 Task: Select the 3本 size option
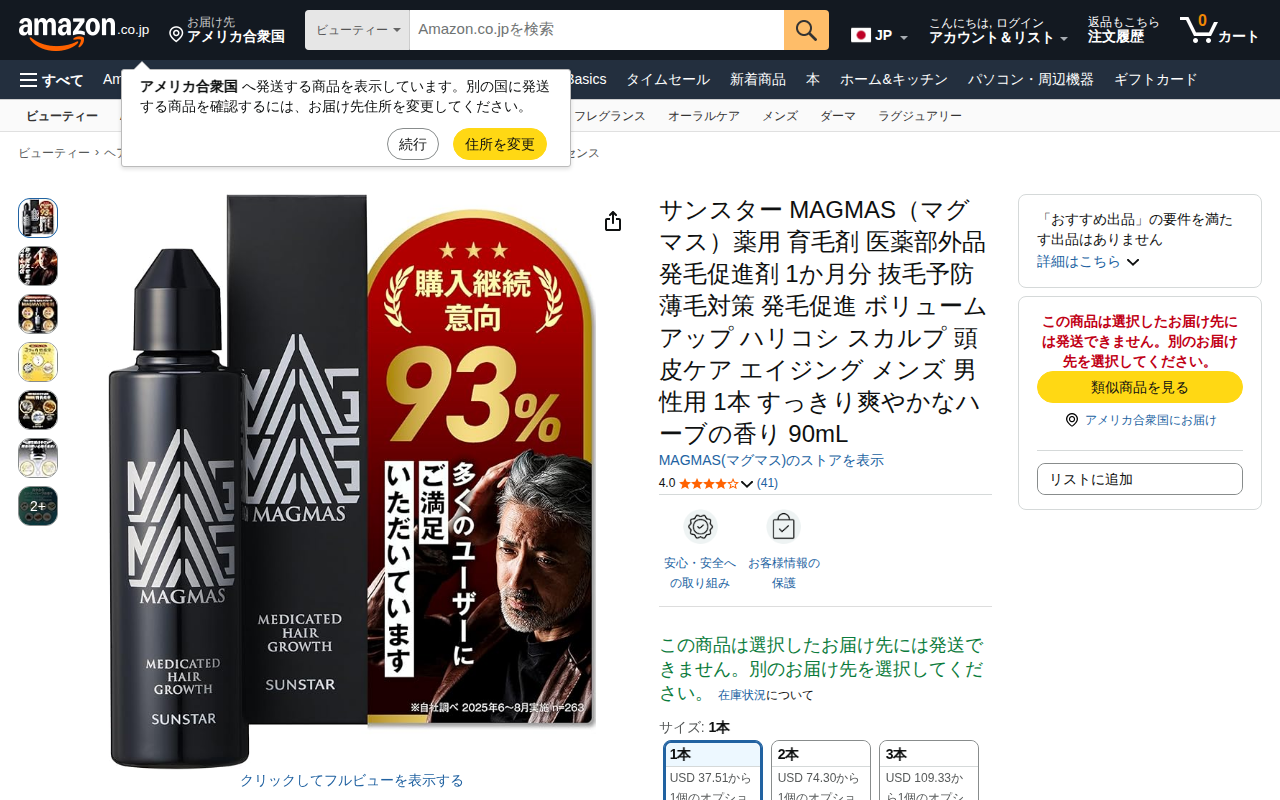[929, 770]
